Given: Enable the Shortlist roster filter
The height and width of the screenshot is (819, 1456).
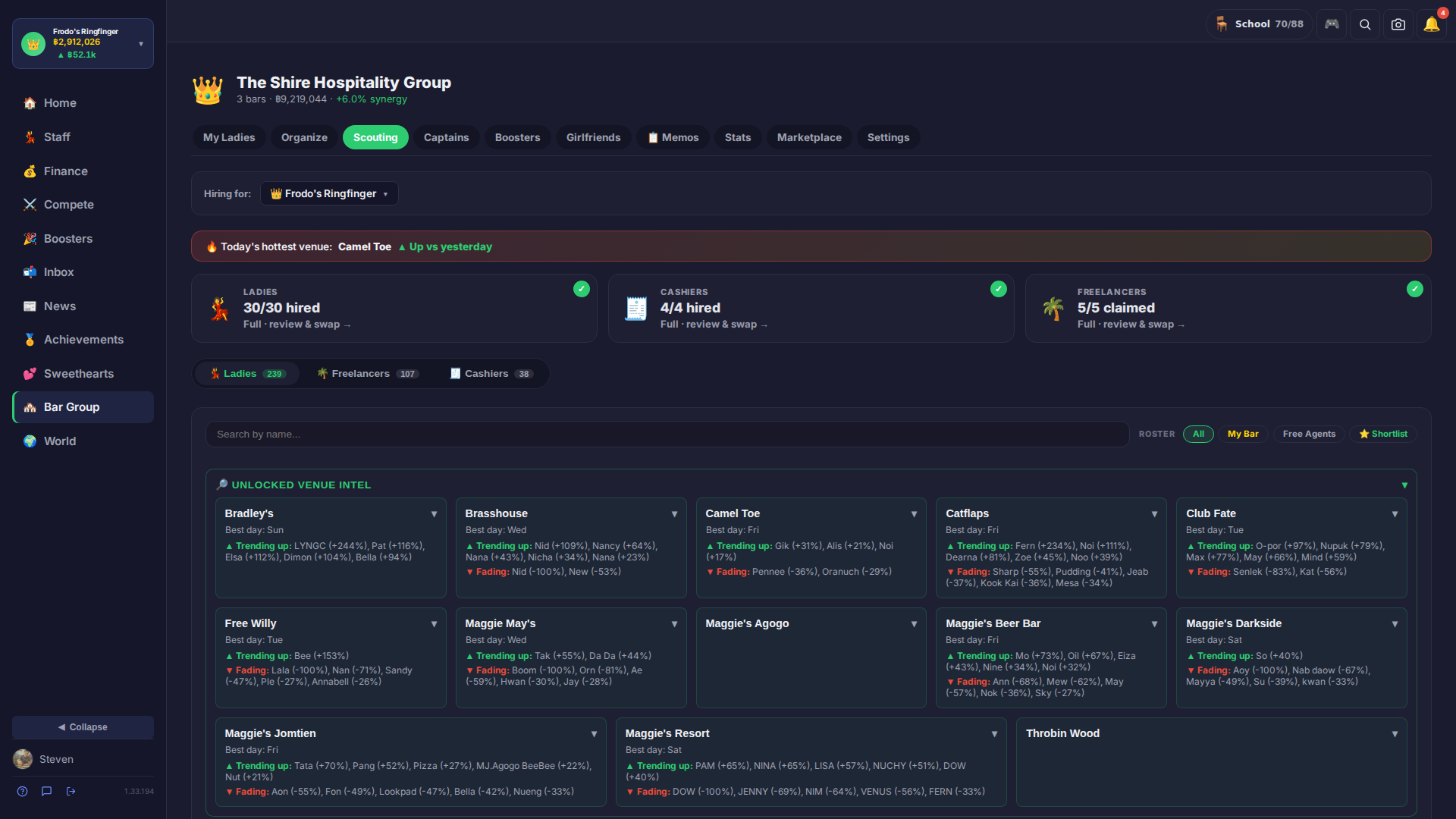Looking at the screenshot, I should [x=1383, y=434].
